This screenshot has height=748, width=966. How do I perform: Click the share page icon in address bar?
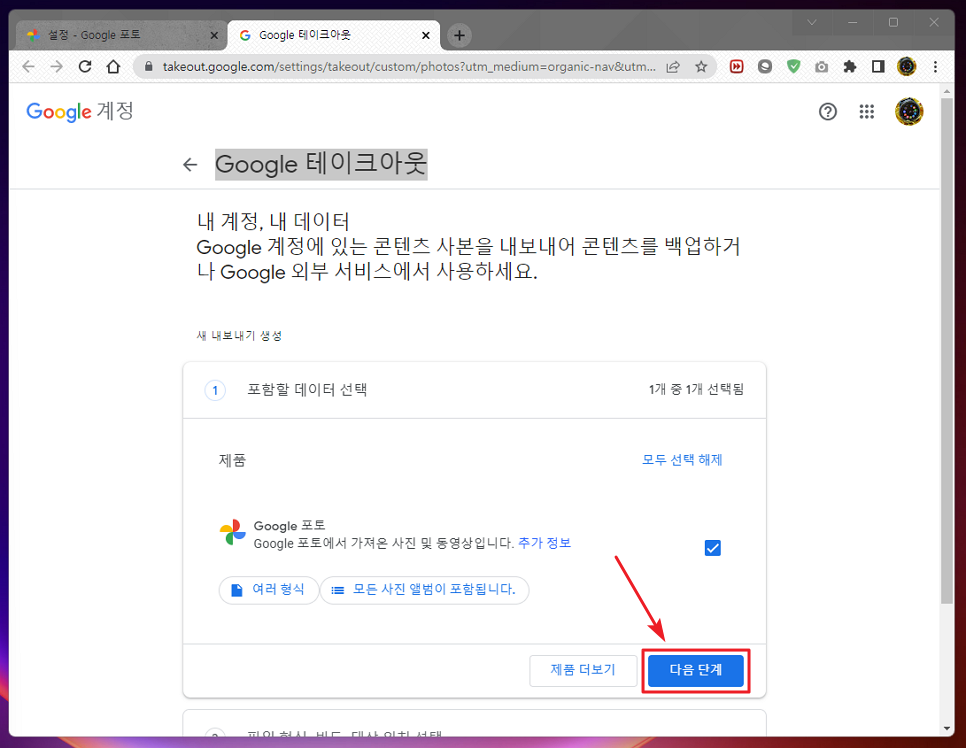point(673,67)
